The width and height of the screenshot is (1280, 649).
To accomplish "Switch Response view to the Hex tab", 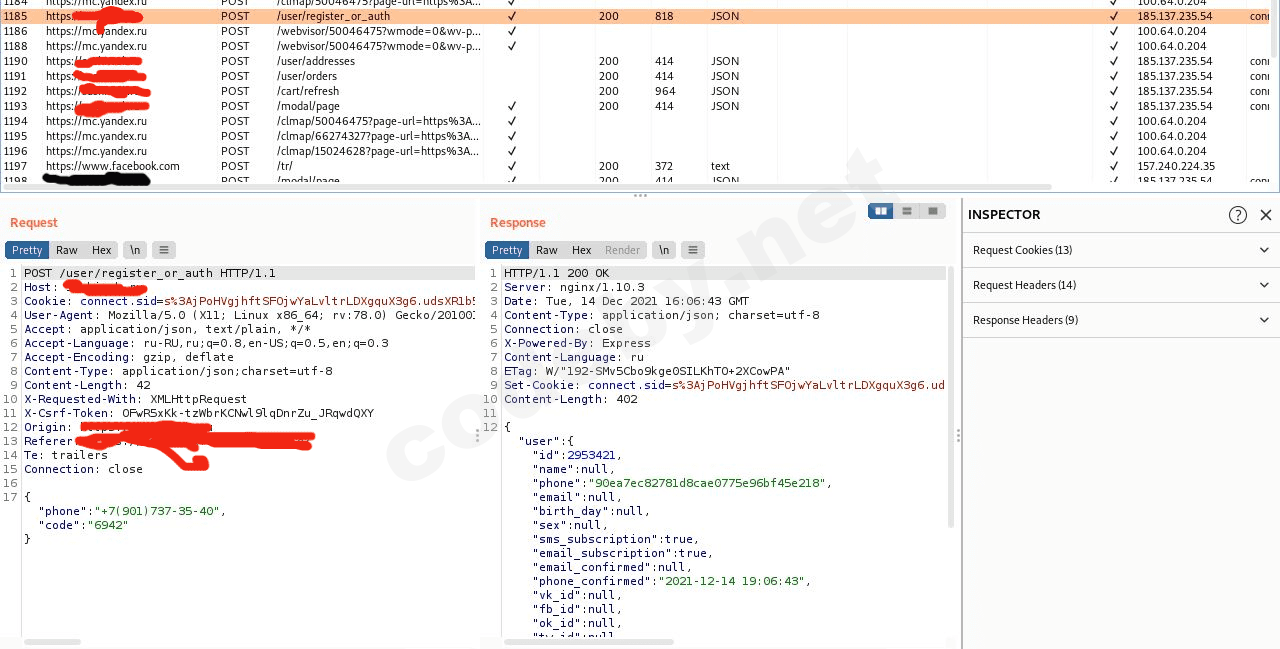I will 582,250.
